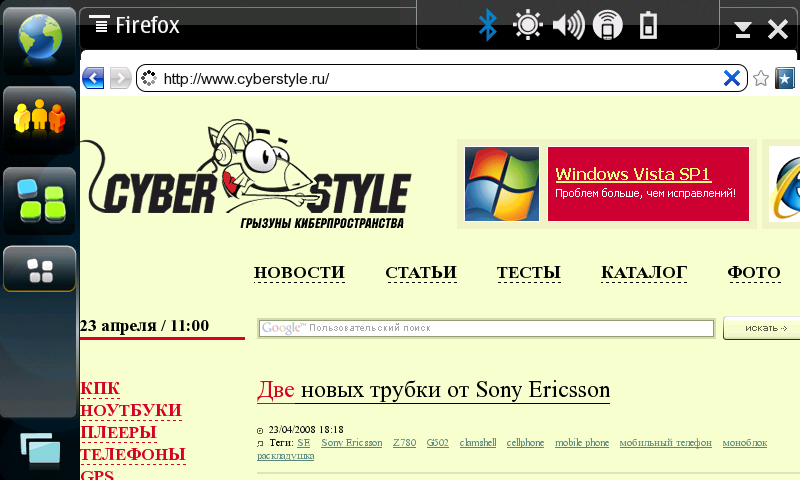Open the Z780 tag link
The width and height of the screenshot is (800, 480).
(x=405, y=443)
